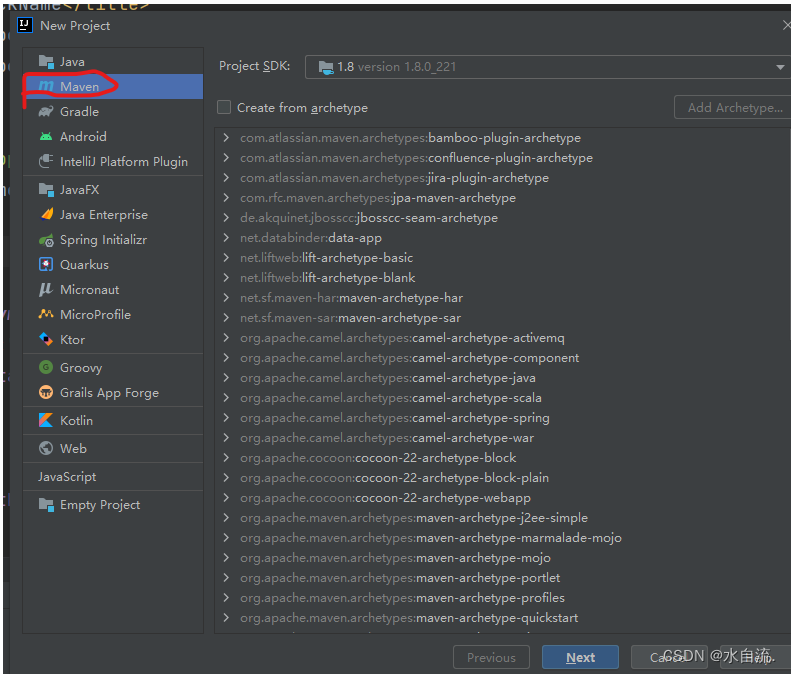Screen dimensions: 791x674
Task: Expand jira-plugin-archetype node
Action: click(226, 178)
